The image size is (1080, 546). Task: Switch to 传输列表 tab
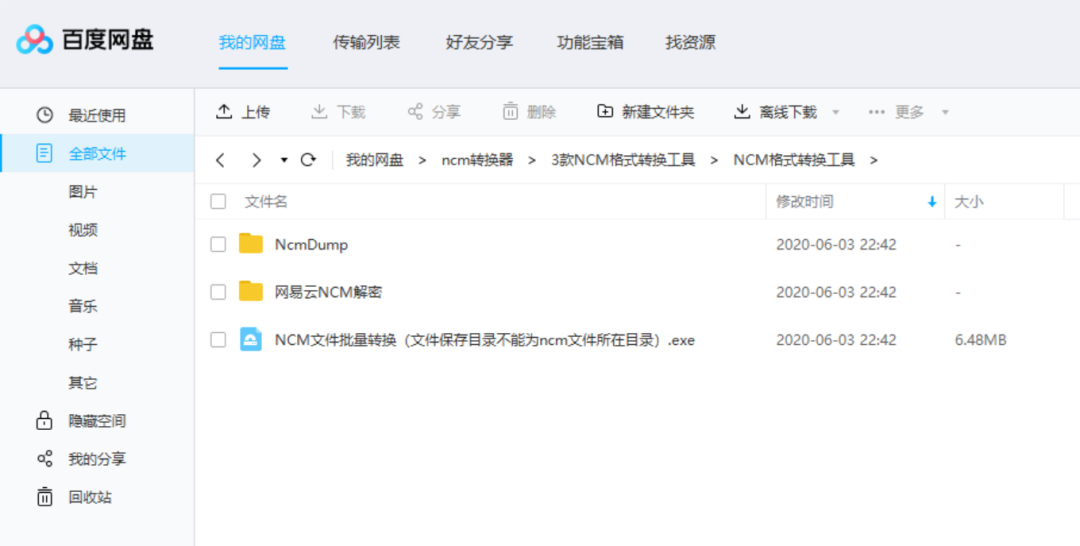[366, 42]
